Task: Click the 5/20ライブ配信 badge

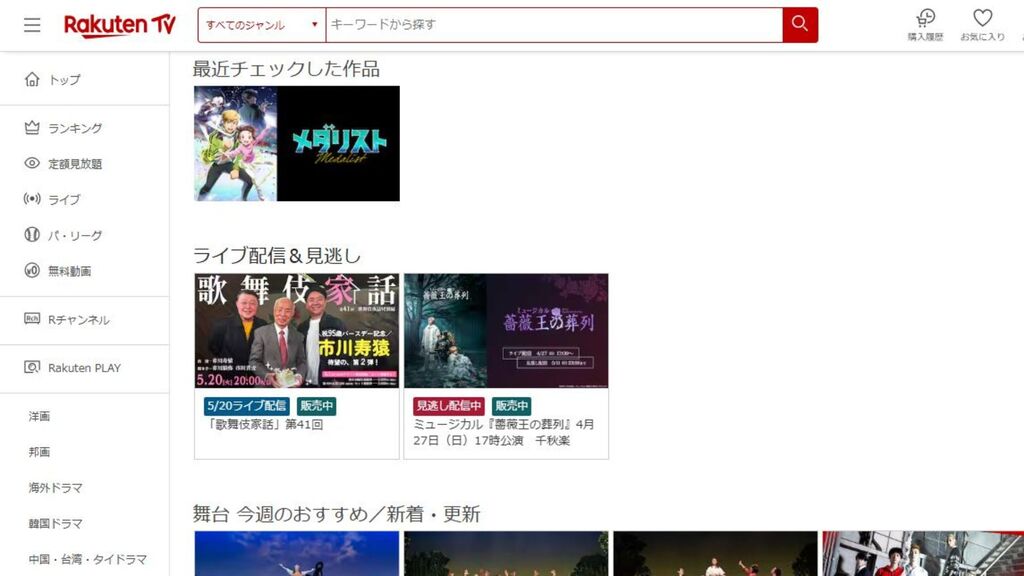Action: click(247, 406)
